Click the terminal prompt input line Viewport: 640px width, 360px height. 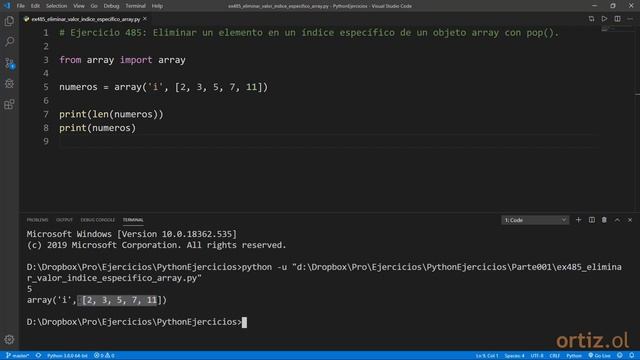click(136, 322)
